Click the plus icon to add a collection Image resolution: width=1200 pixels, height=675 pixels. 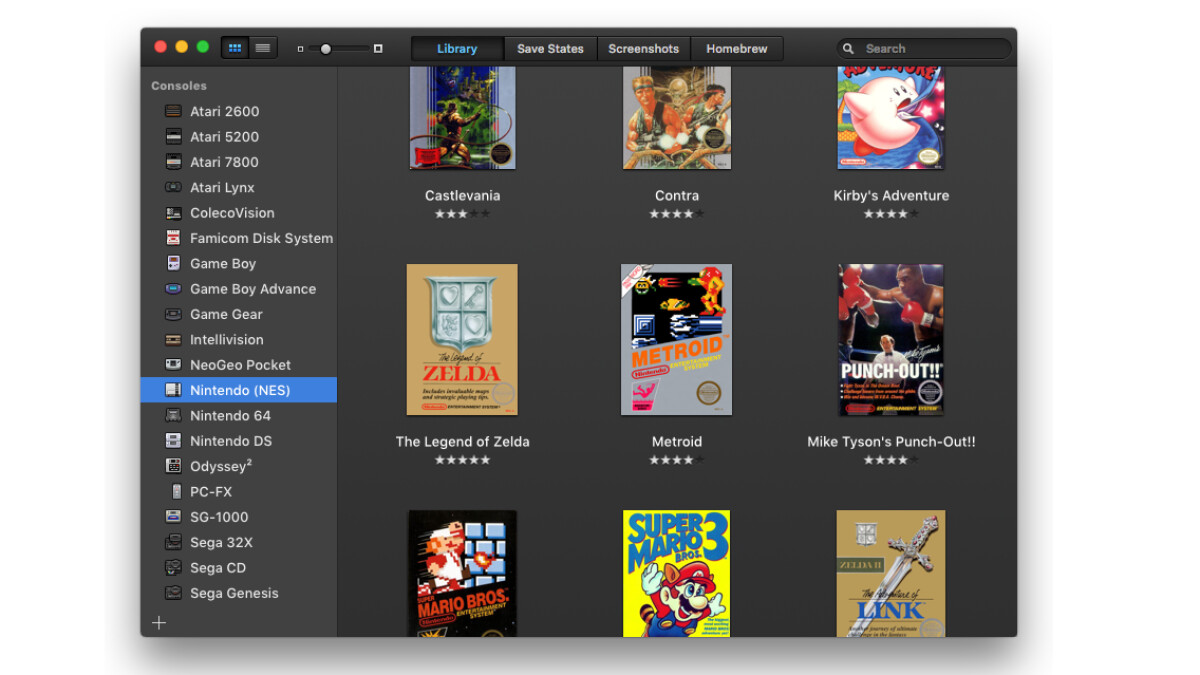pos(159,623)
